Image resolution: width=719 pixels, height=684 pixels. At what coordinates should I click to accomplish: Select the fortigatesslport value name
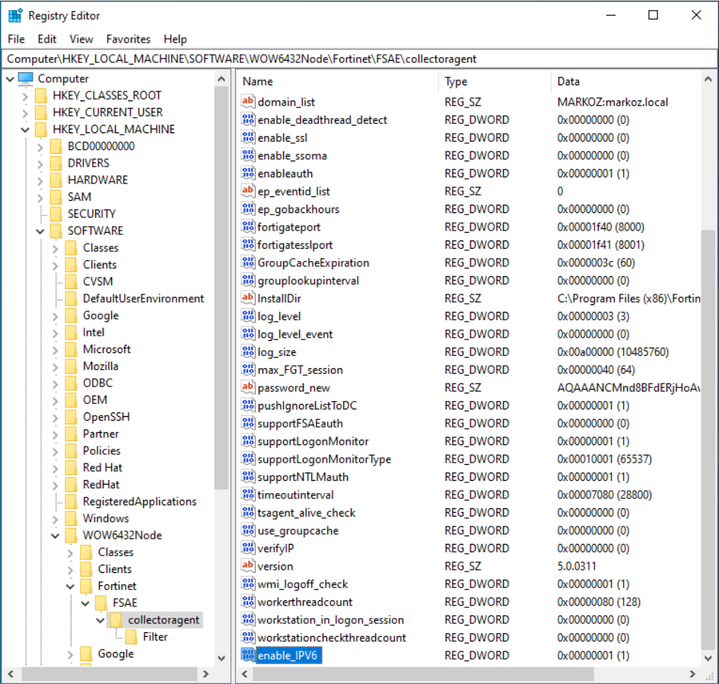pos(295,245)
